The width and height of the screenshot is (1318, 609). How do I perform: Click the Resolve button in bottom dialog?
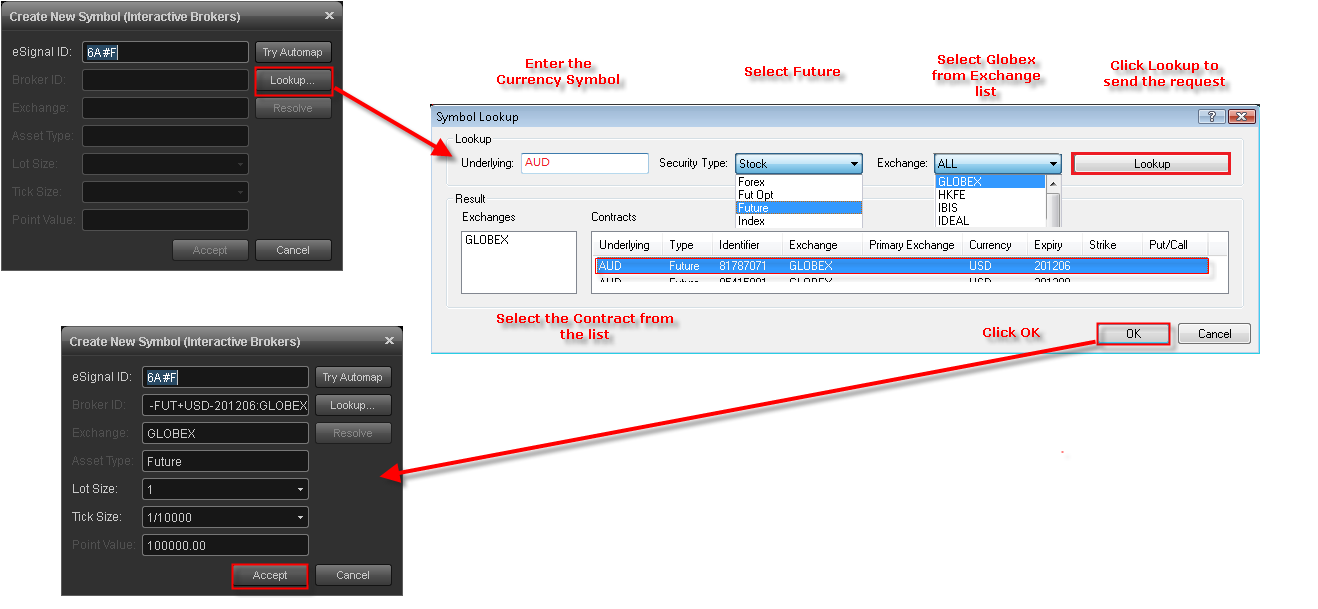tap(353, 433)
